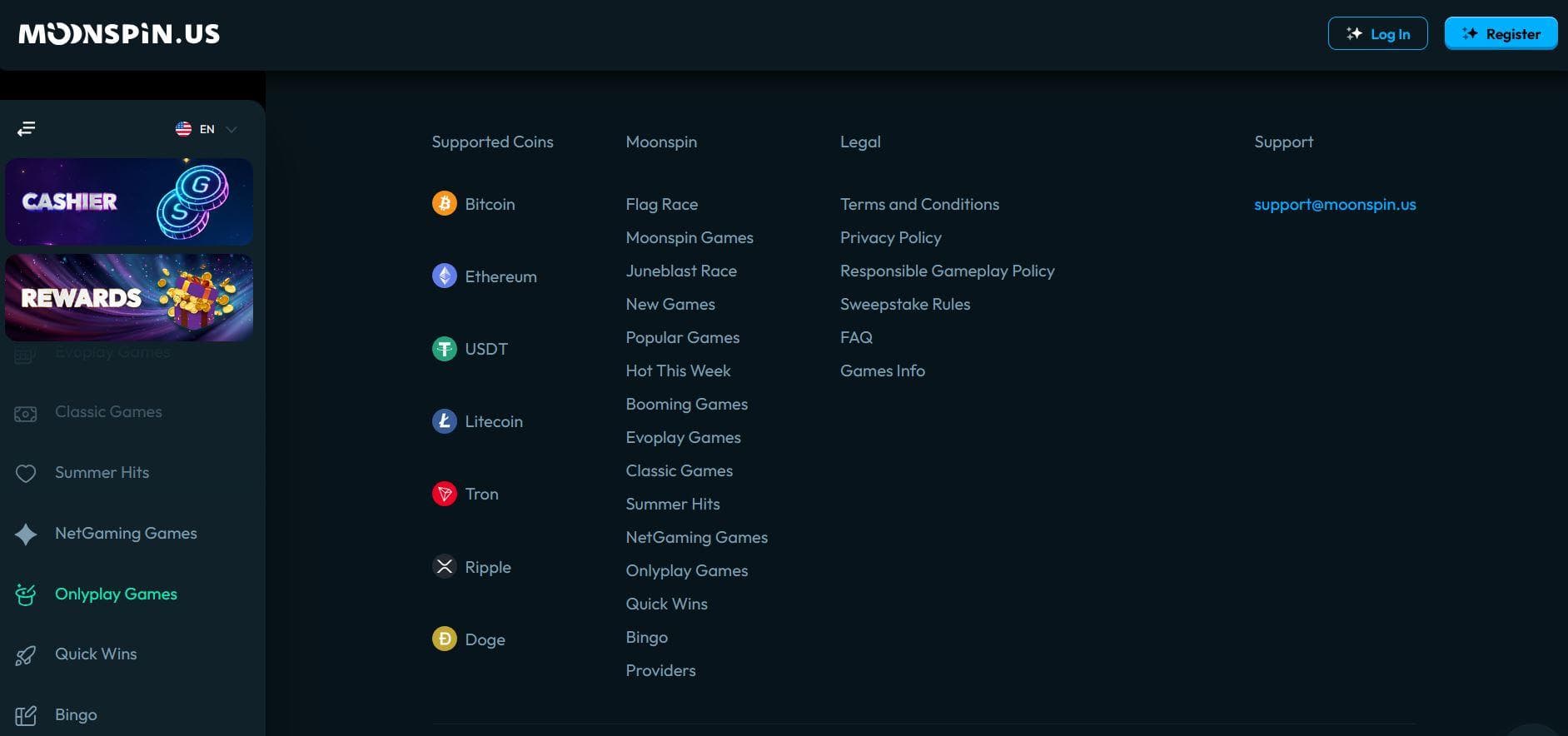Open Bingo in the sidebar
The image size is (1568, 736).
tap(76, 715)
